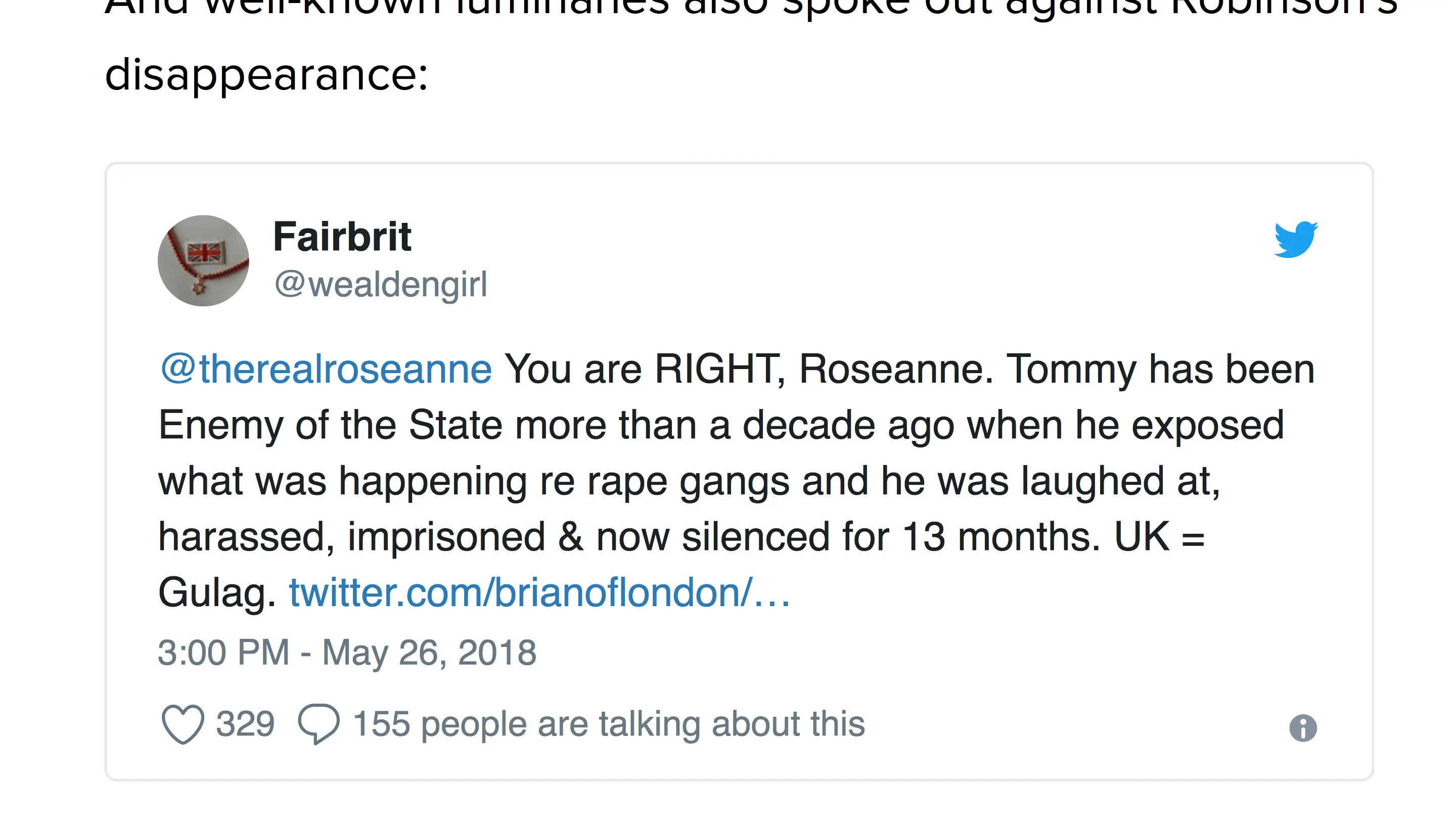
Task: Click the capitalized word "RIGHT" in the tweet
Action: (x=718, y=370)
